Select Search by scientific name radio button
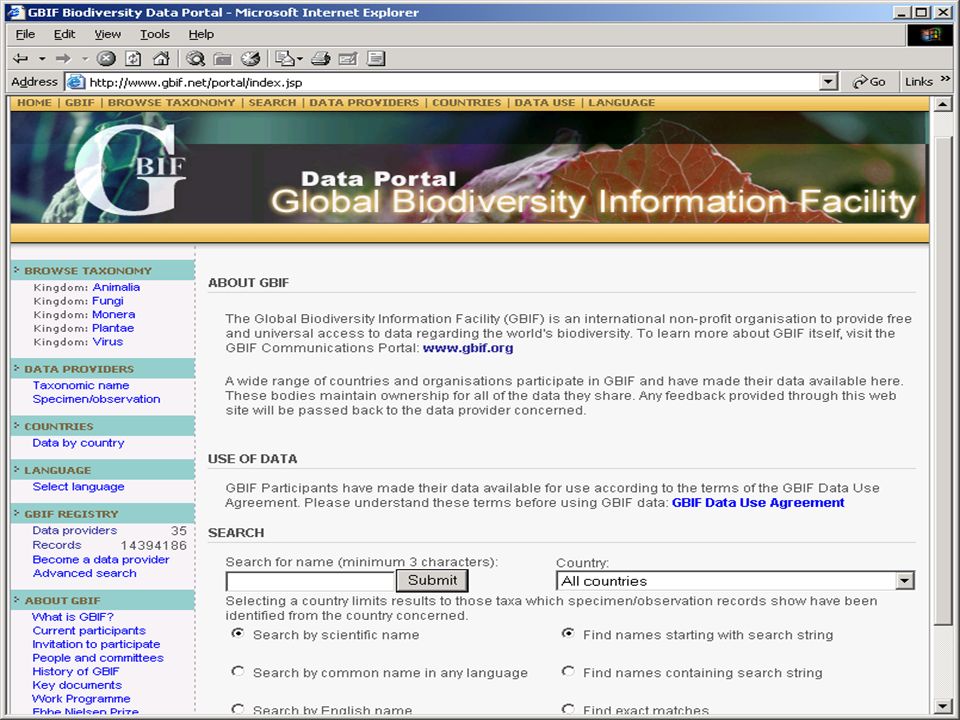 [x=238, y=634]
